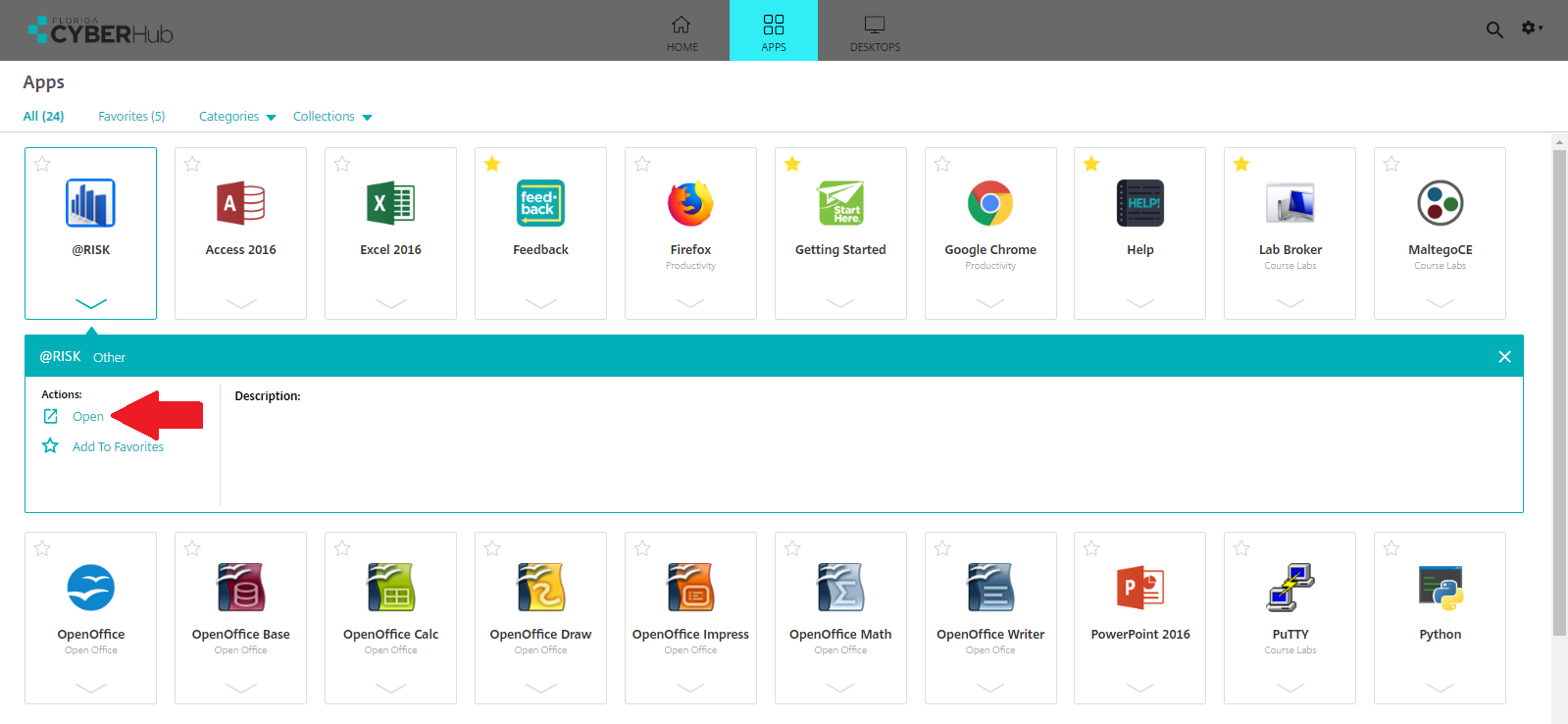This screenshot has width=1568, height=724.
Task: Click the OpenOffice Writer label
Action: [x=990, y=634]
